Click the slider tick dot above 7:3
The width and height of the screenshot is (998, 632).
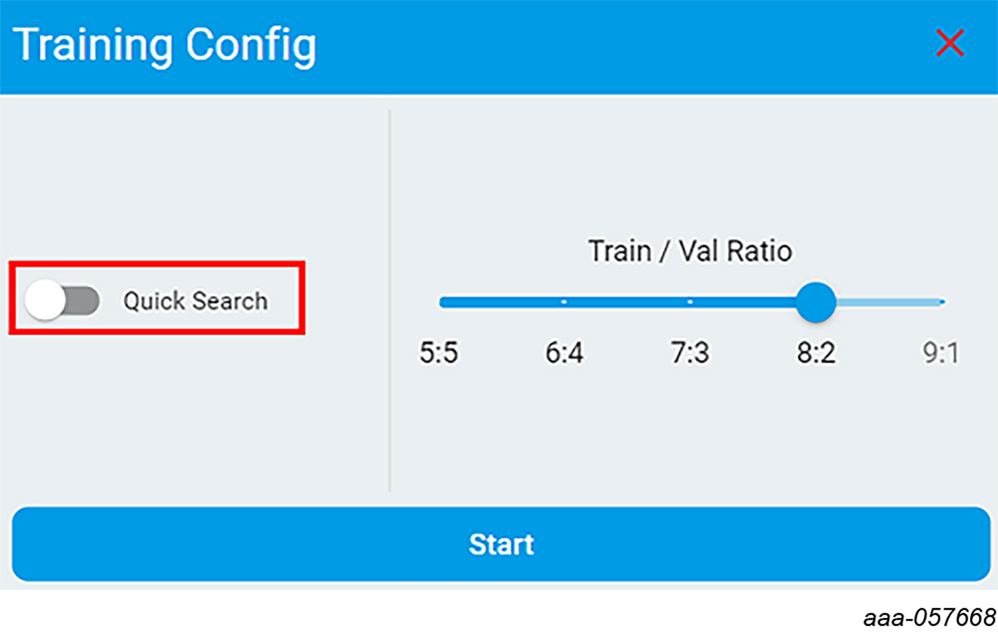pos(690,301)
